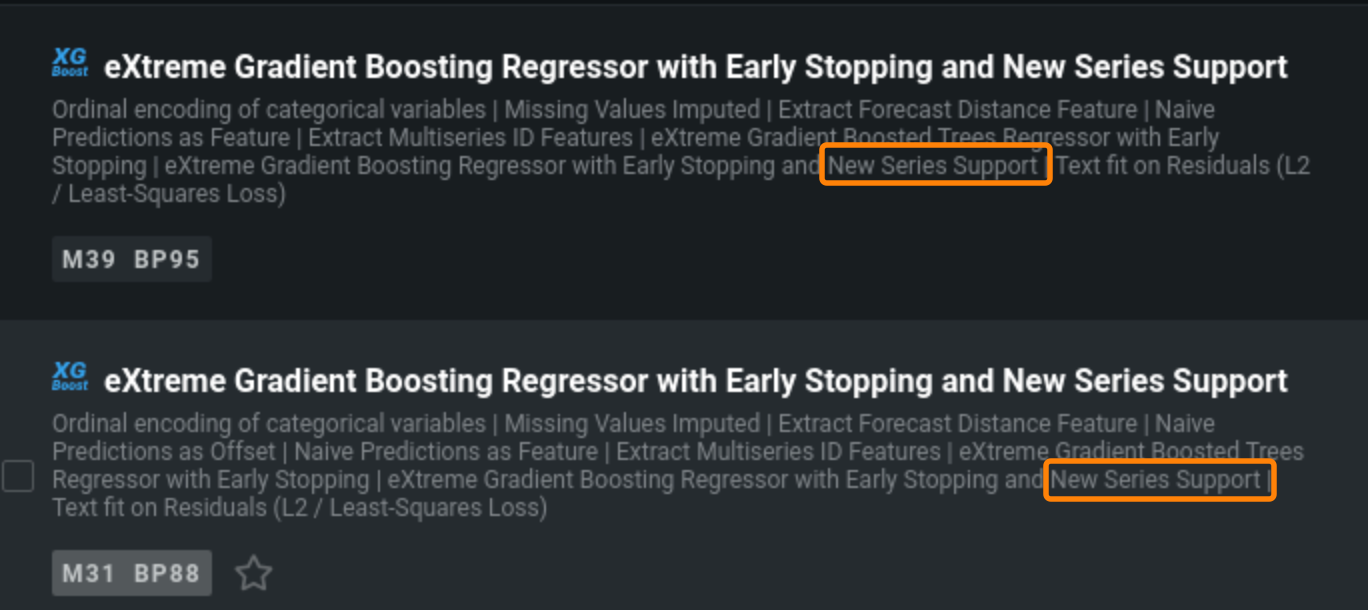Click the BP95 blueprint badge

(167, 260)
